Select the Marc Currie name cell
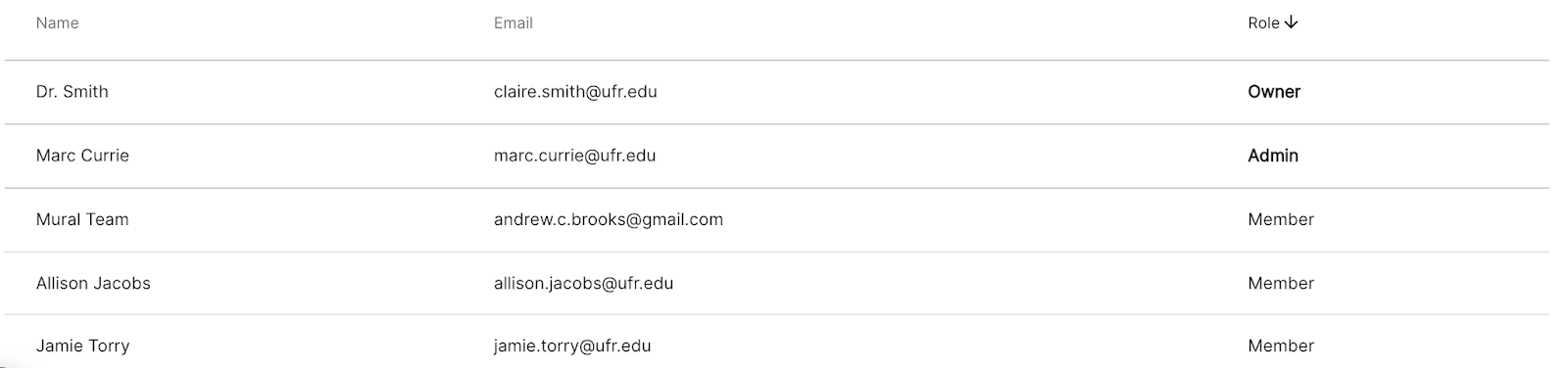The image size is (1568, 368). [x=82, y=156]
